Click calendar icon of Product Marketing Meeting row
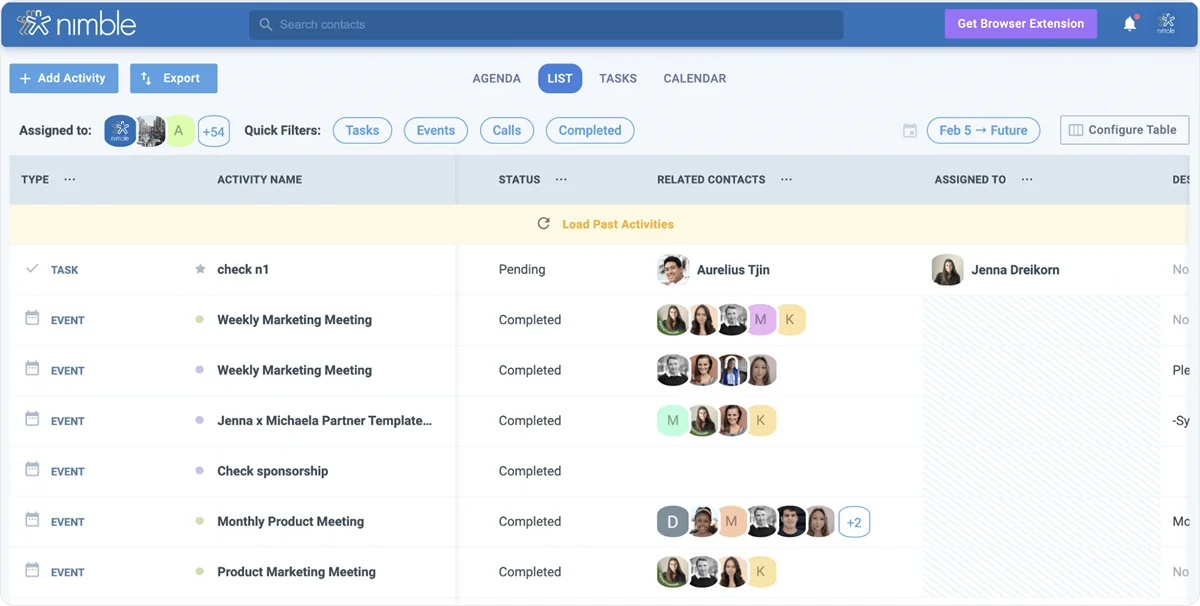1200x606 pixels. [32, 571]
